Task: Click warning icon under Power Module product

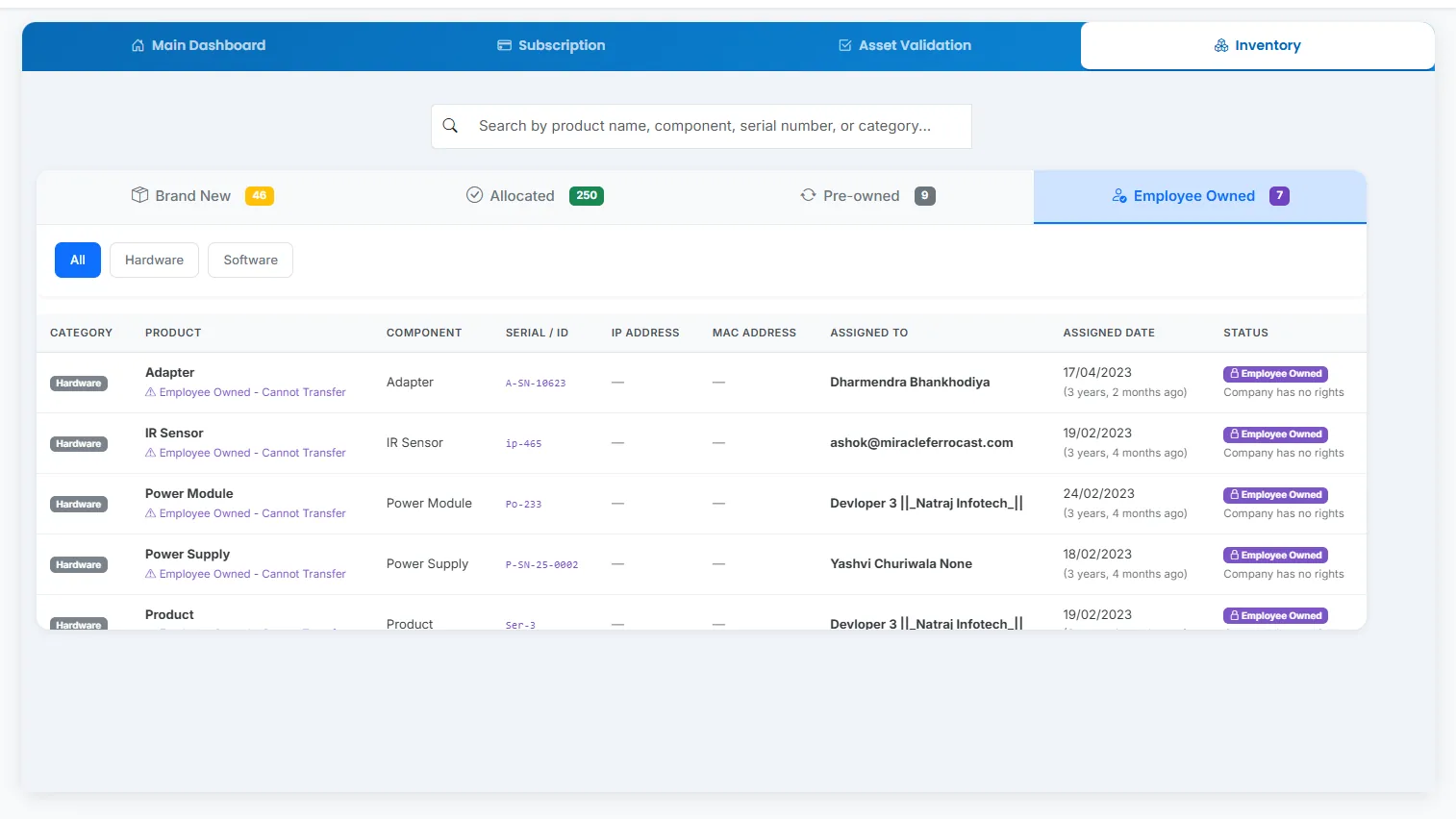Action: click(150, 513)
